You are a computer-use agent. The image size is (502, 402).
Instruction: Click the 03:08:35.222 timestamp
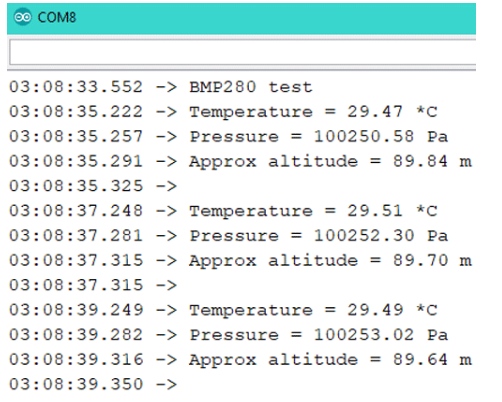click(x=76, y=112)
